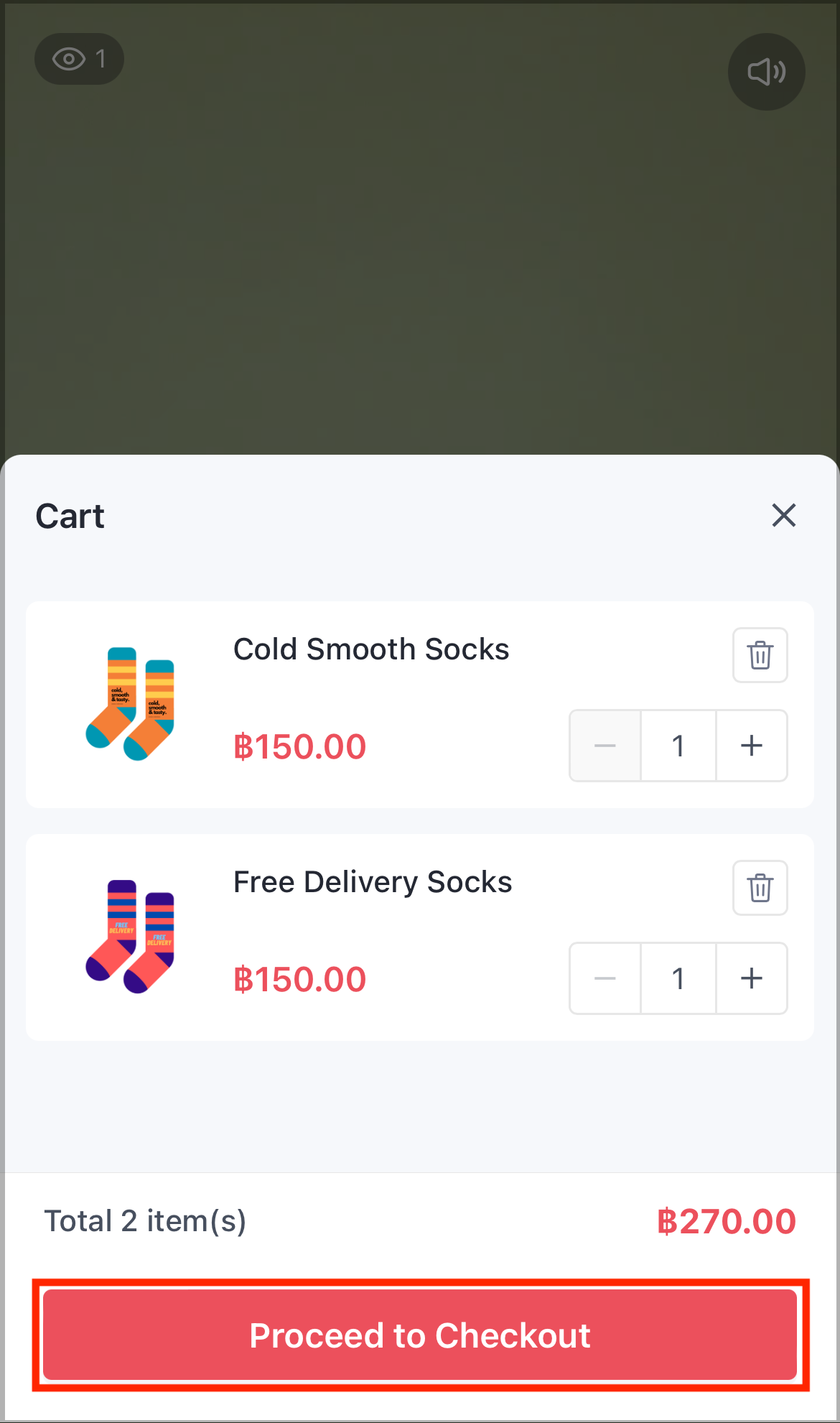The image size is (840, 1423).
Task: Close the Cart panel
Action: (x=783, y=515)
